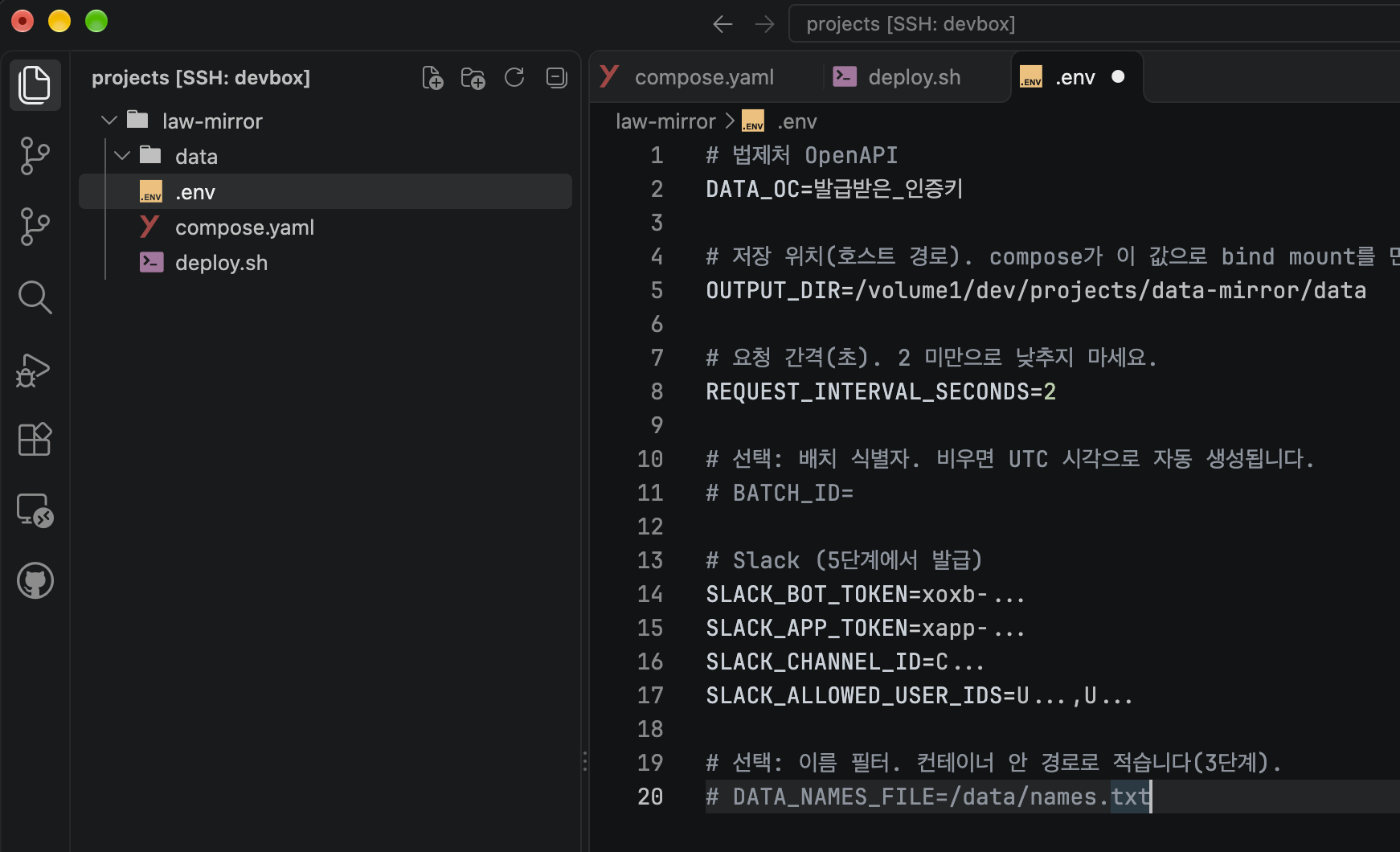Create a new file in explorer
This screenshot has width=1400, height=852.
click(x=432, y=78)
